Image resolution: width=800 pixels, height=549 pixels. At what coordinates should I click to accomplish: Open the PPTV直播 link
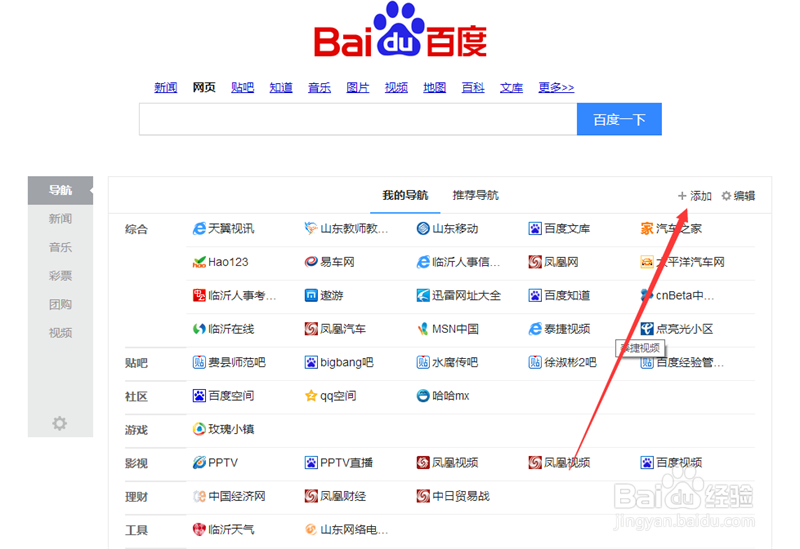click(346, 463)
